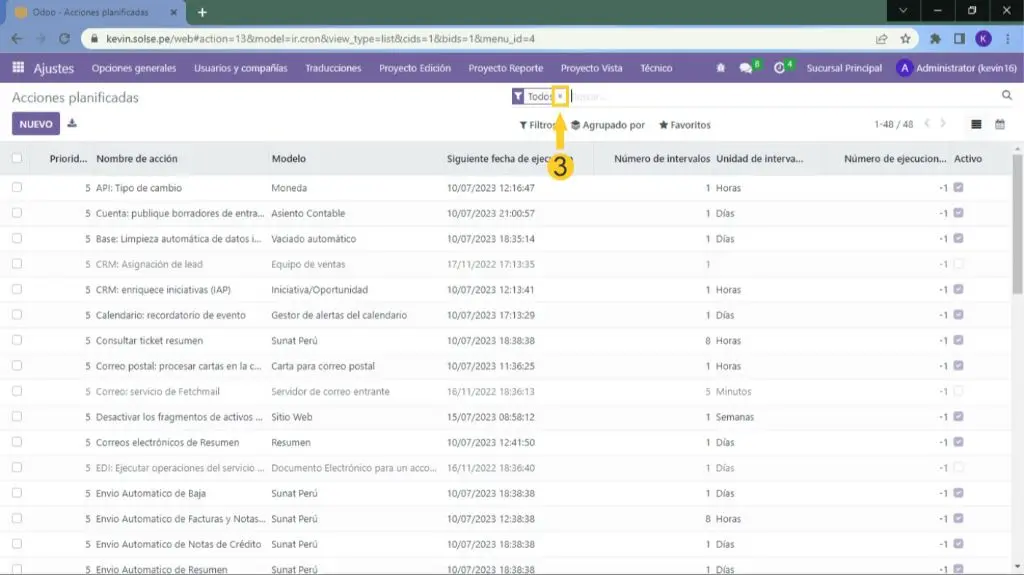Image resolution: width=1024 pixels, height=575 pixels.
Task: Open the activities clock icon
Action: [780, 68]
